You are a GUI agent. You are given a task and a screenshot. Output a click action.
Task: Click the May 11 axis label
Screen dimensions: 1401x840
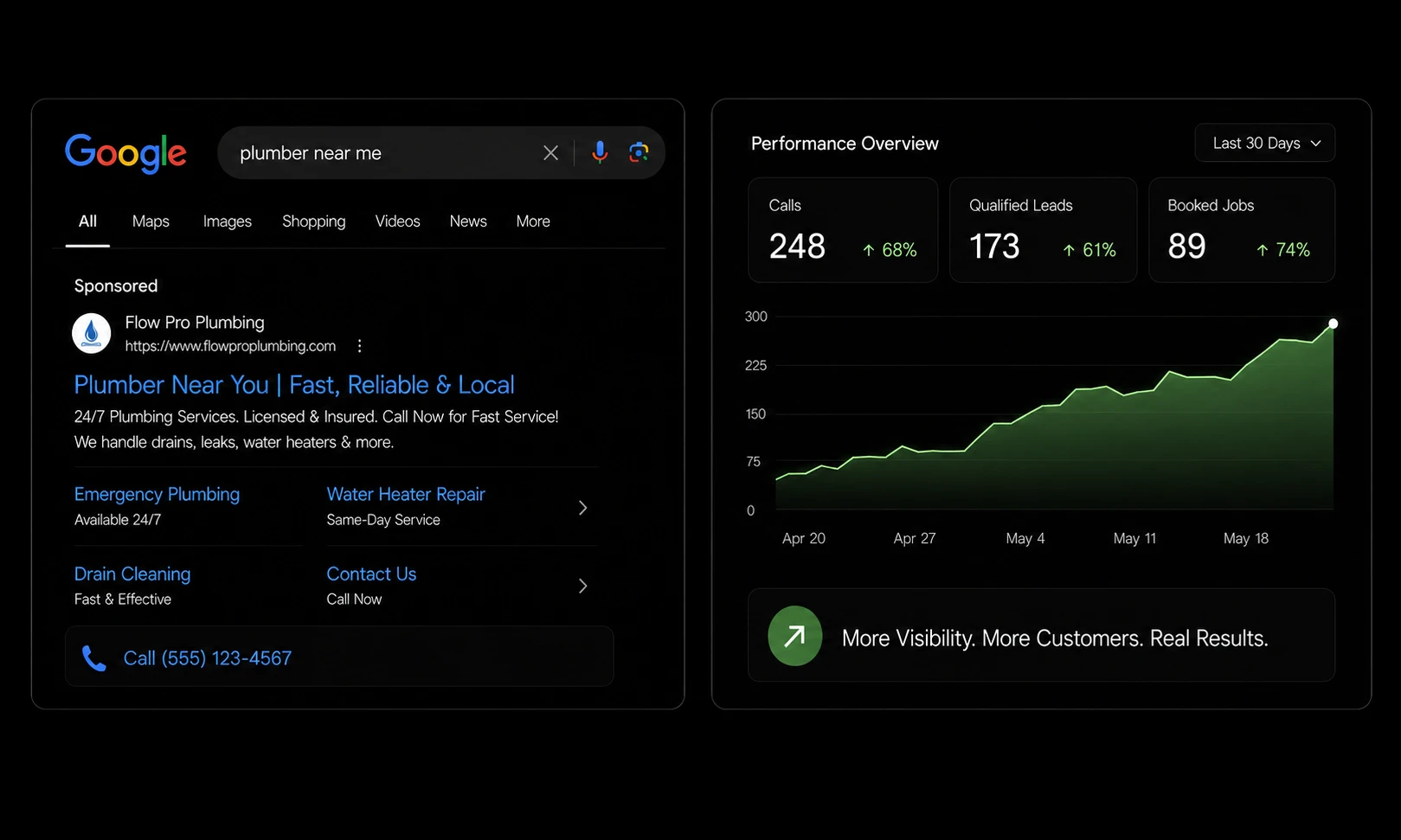click(1134, 538)
